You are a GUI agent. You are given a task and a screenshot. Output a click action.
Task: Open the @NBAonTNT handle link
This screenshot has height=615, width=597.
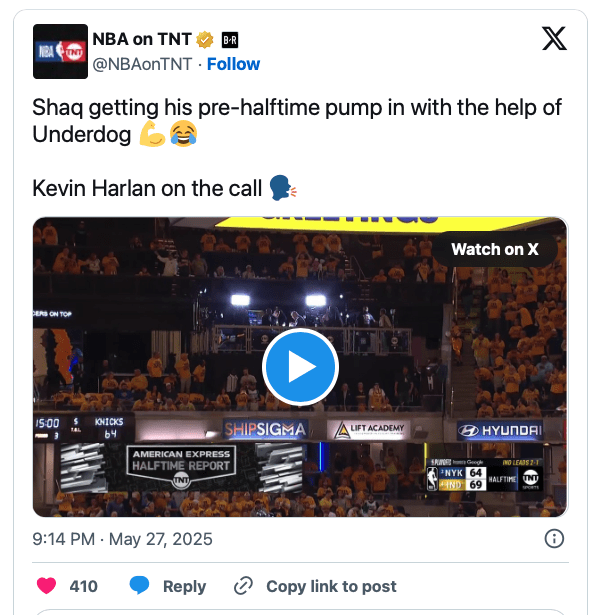(x=142, y=64)
